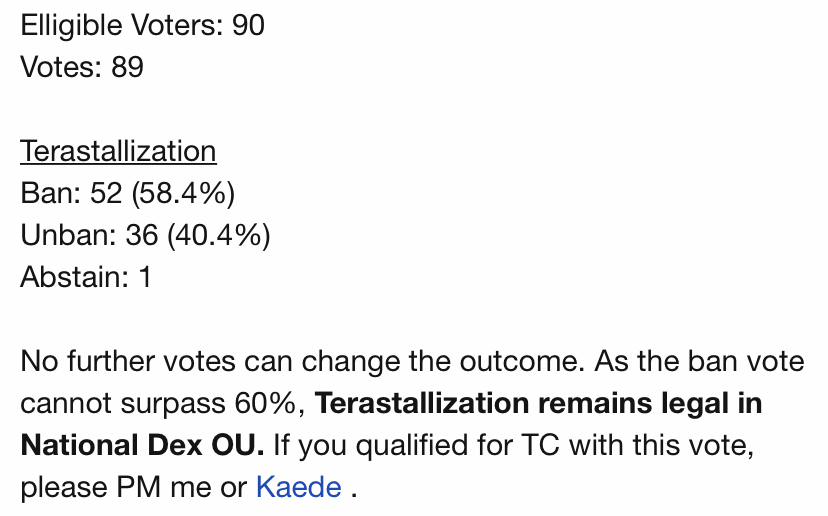Viewport: 828px width, 516px height.
Task: Click the 'Votes: 89' line
Action: pyautogui.click(x=82, y=67)
